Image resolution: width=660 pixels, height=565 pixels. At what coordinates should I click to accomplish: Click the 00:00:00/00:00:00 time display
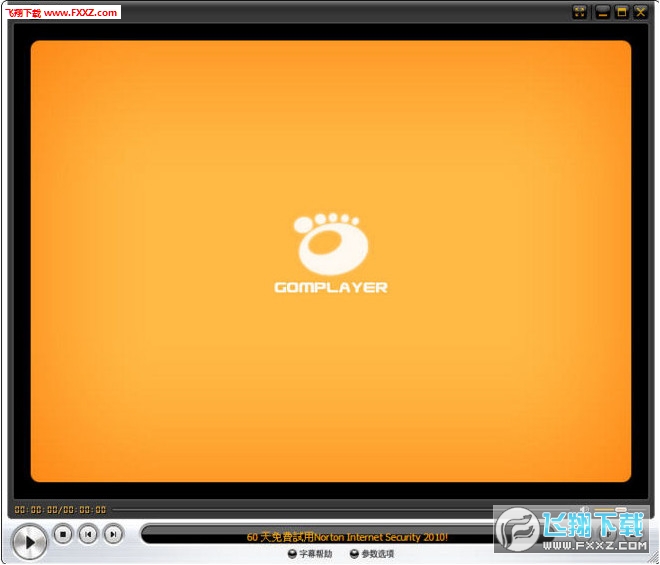tap(60, 510)
